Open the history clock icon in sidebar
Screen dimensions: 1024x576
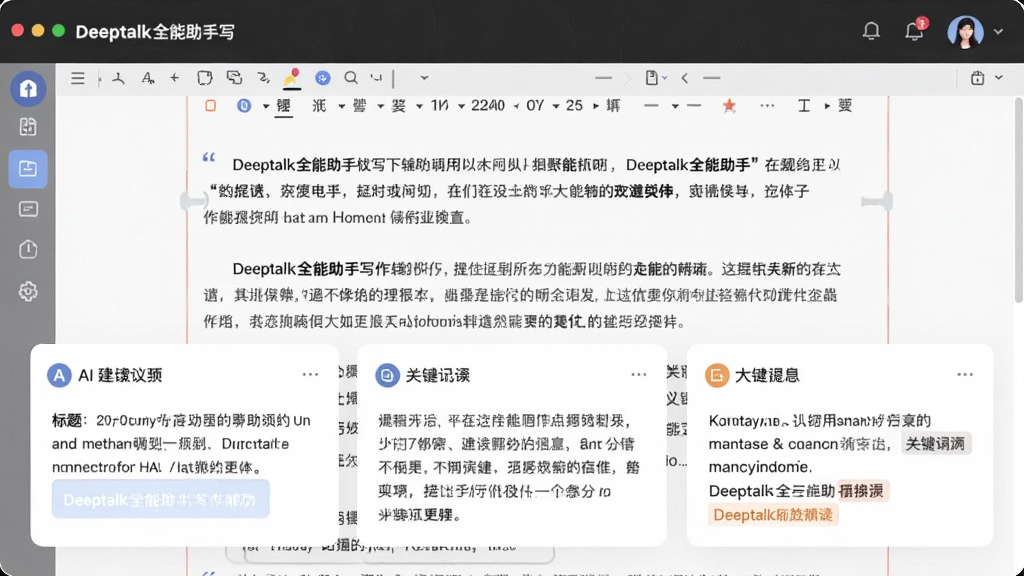tap(28, 249)
